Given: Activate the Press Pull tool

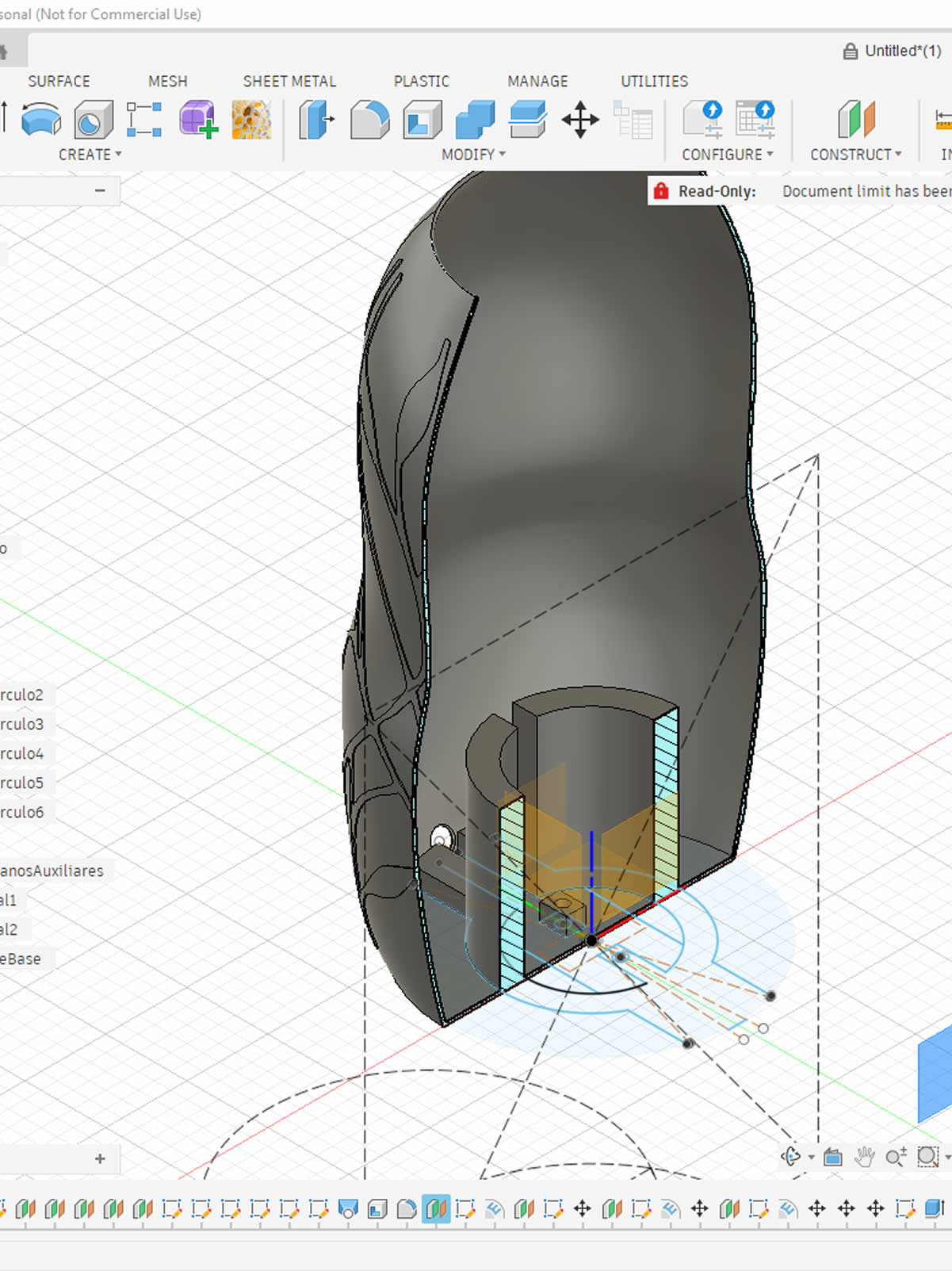Looking at the screenshot, I should (315, 121).
